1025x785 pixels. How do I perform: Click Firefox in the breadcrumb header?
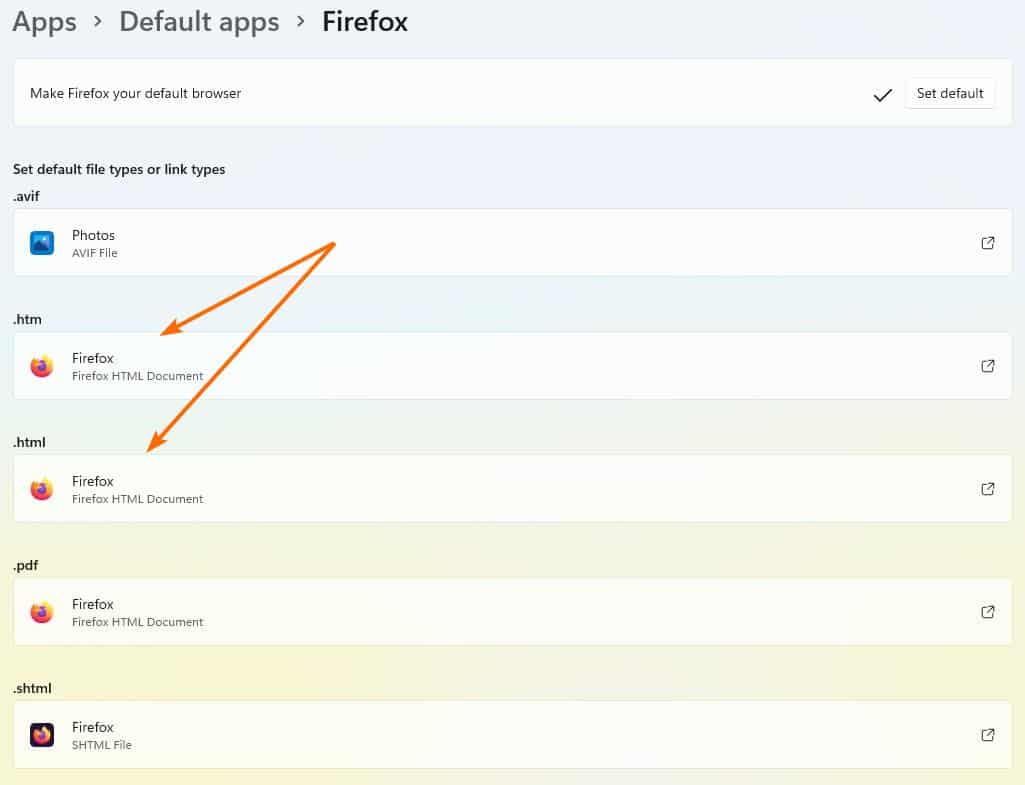click(364, 21)
